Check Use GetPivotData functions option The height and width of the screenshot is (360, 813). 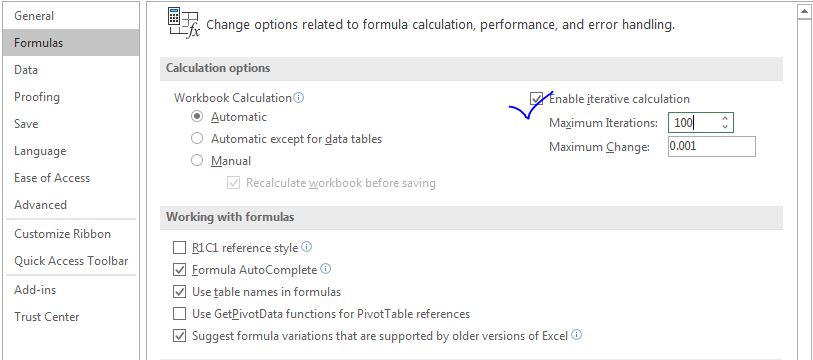pos(179,313)
